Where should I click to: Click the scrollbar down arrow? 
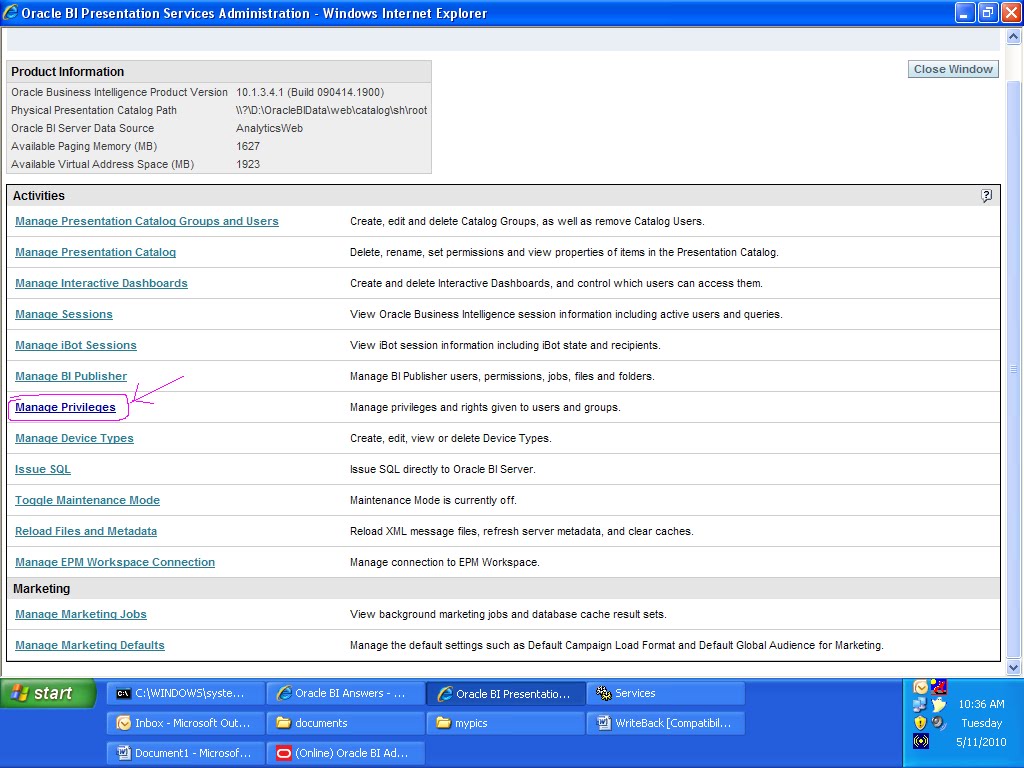coord(1014,667)
